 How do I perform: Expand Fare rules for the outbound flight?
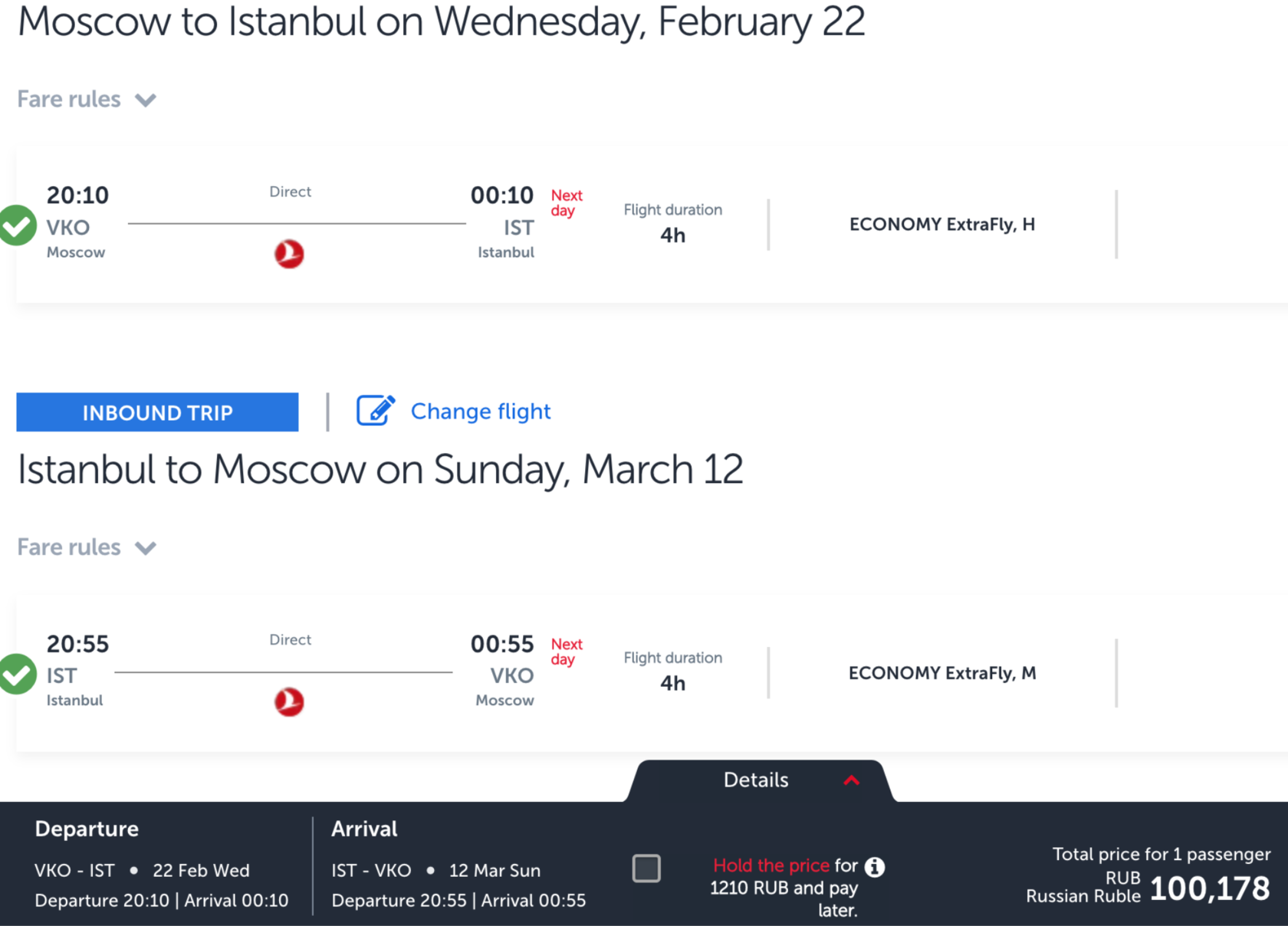click(87, 100)
